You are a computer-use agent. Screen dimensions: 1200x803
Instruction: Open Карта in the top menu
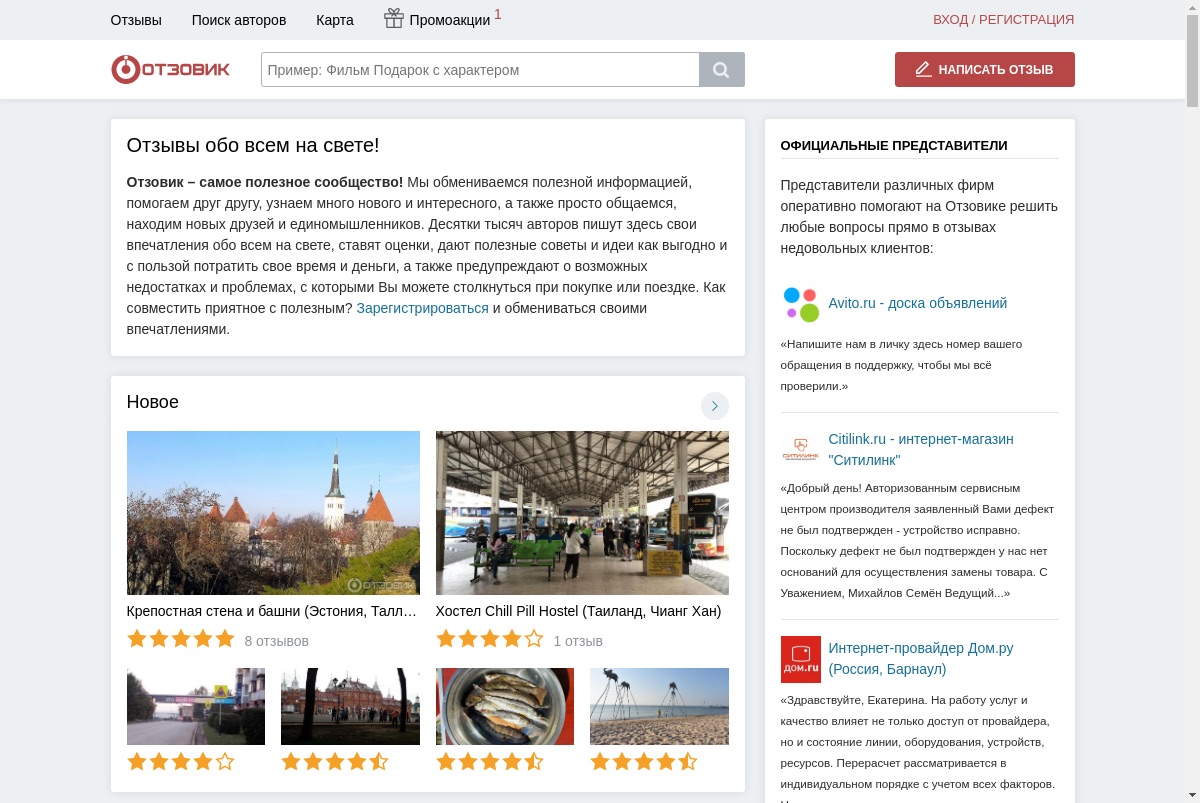(x=335, y=20)
